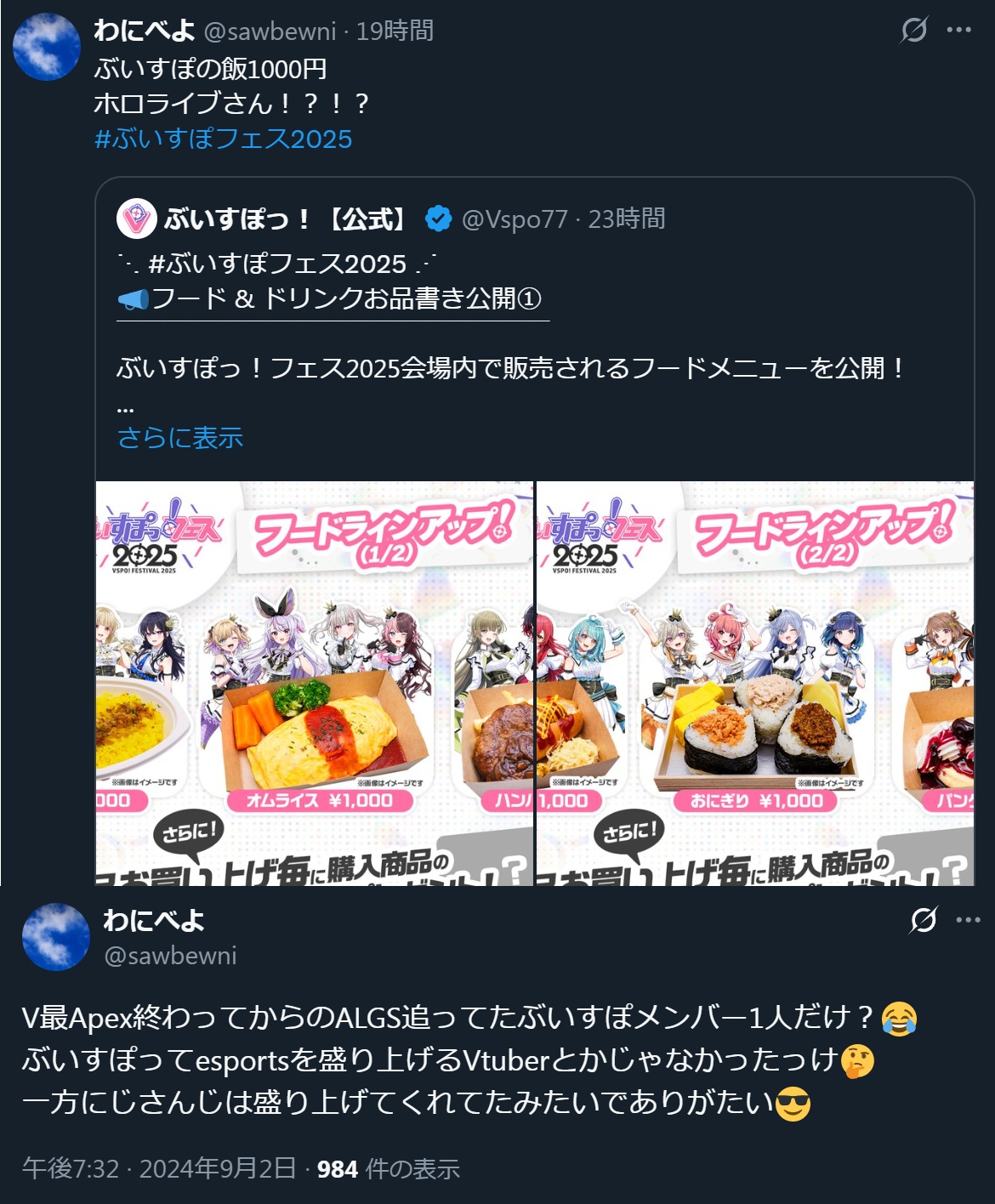Open the @Vspo77 handle in quoted tweet
Viewport: 995px width, 1204px height.
pos(515,219)
